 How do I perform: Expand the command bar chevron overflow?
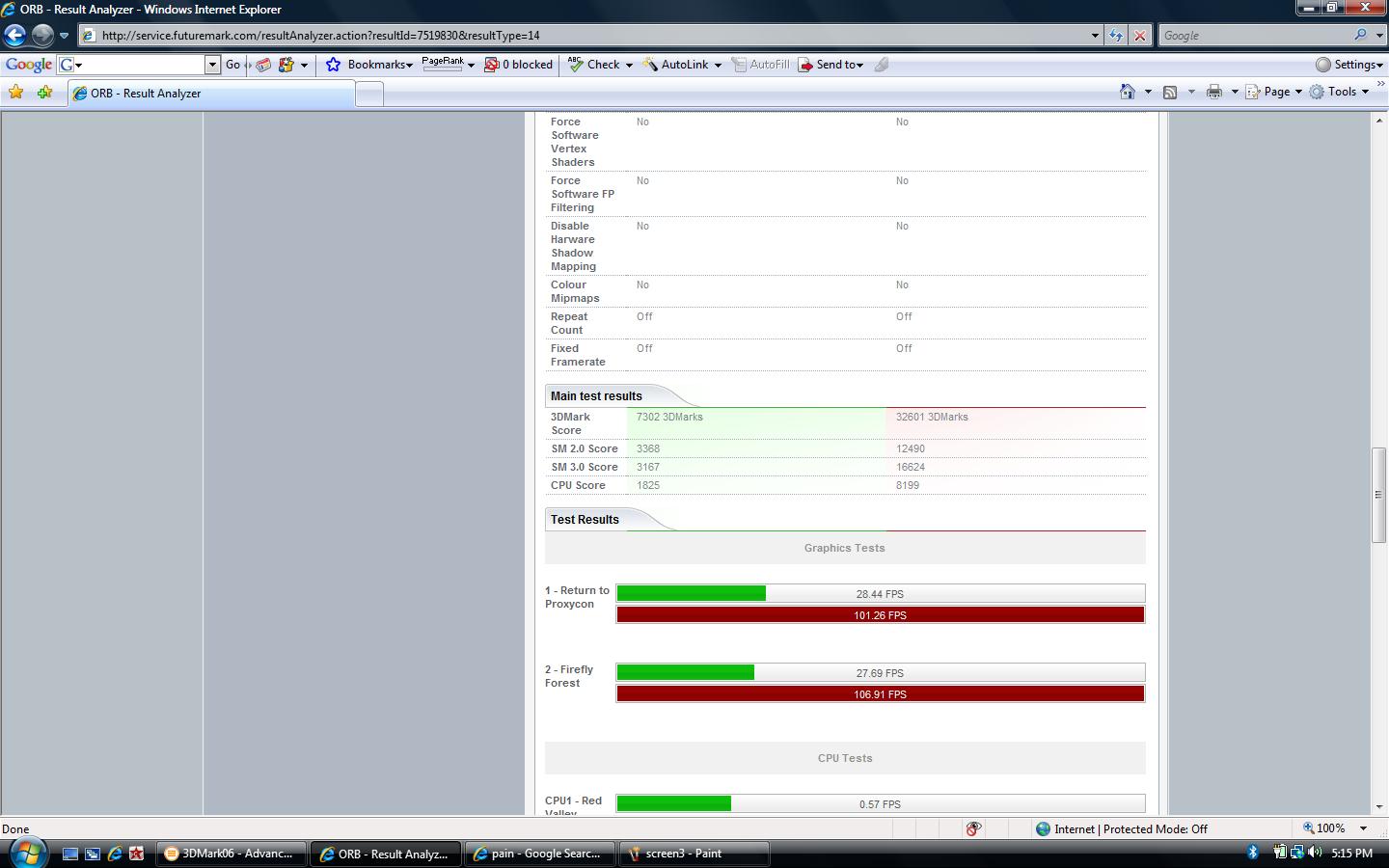[1380, 85]
